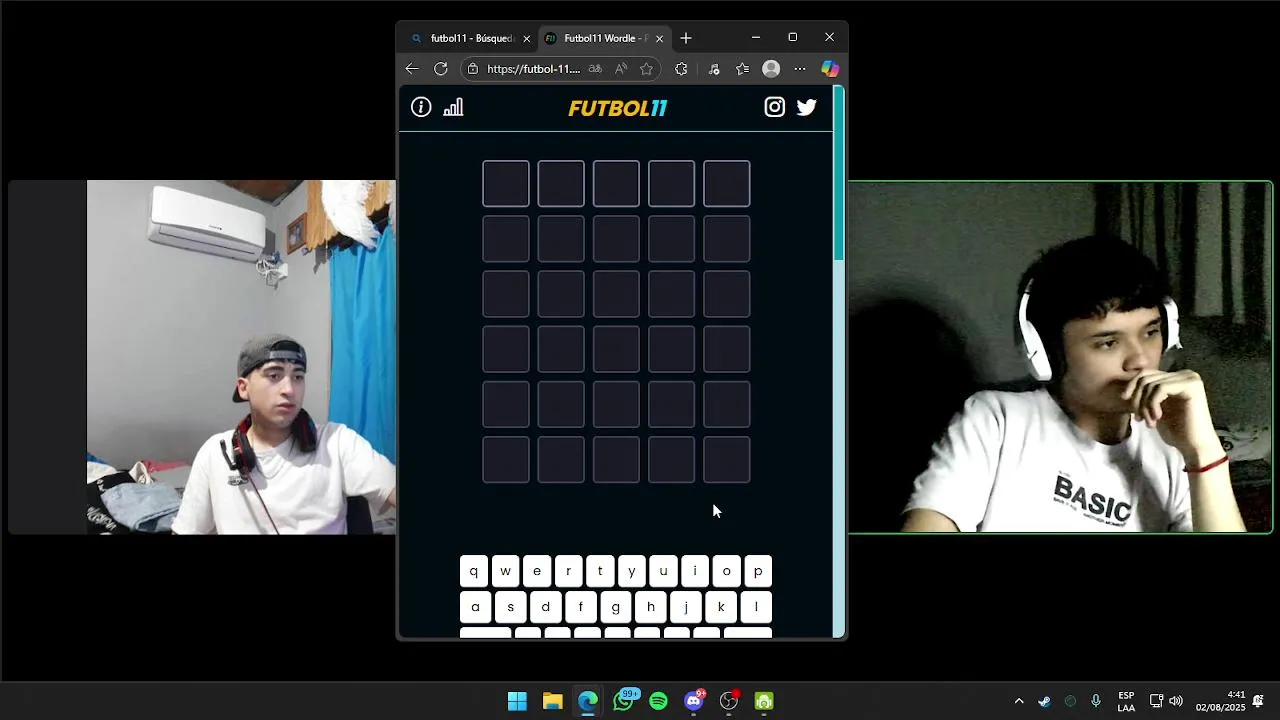Viewport: 1280px width, 720px height.
Task: Open Spotify from the taskbar
Action: (x=658, y=701)
